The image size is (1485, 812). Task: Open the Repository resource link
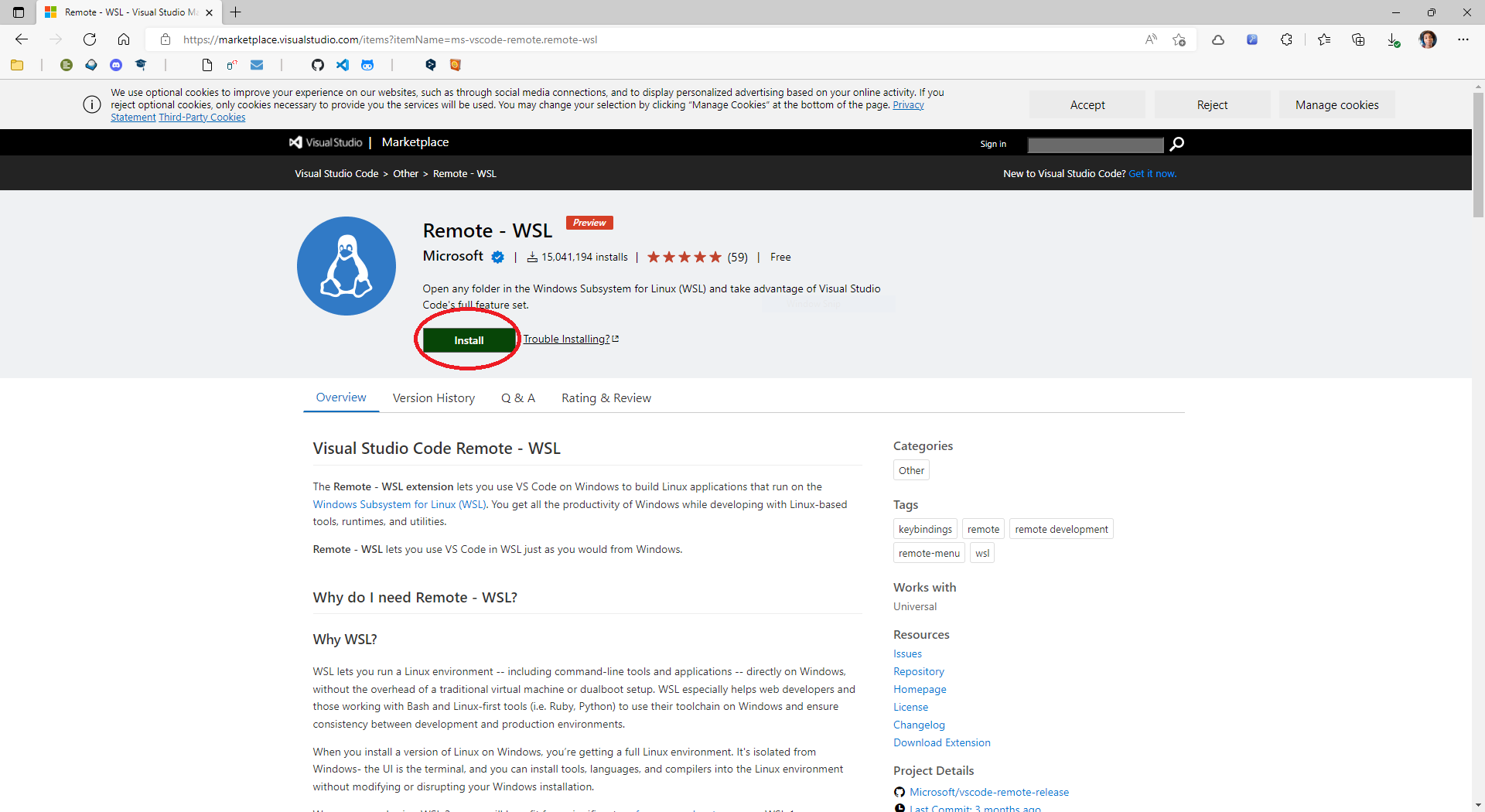click(x=919, y=671)
